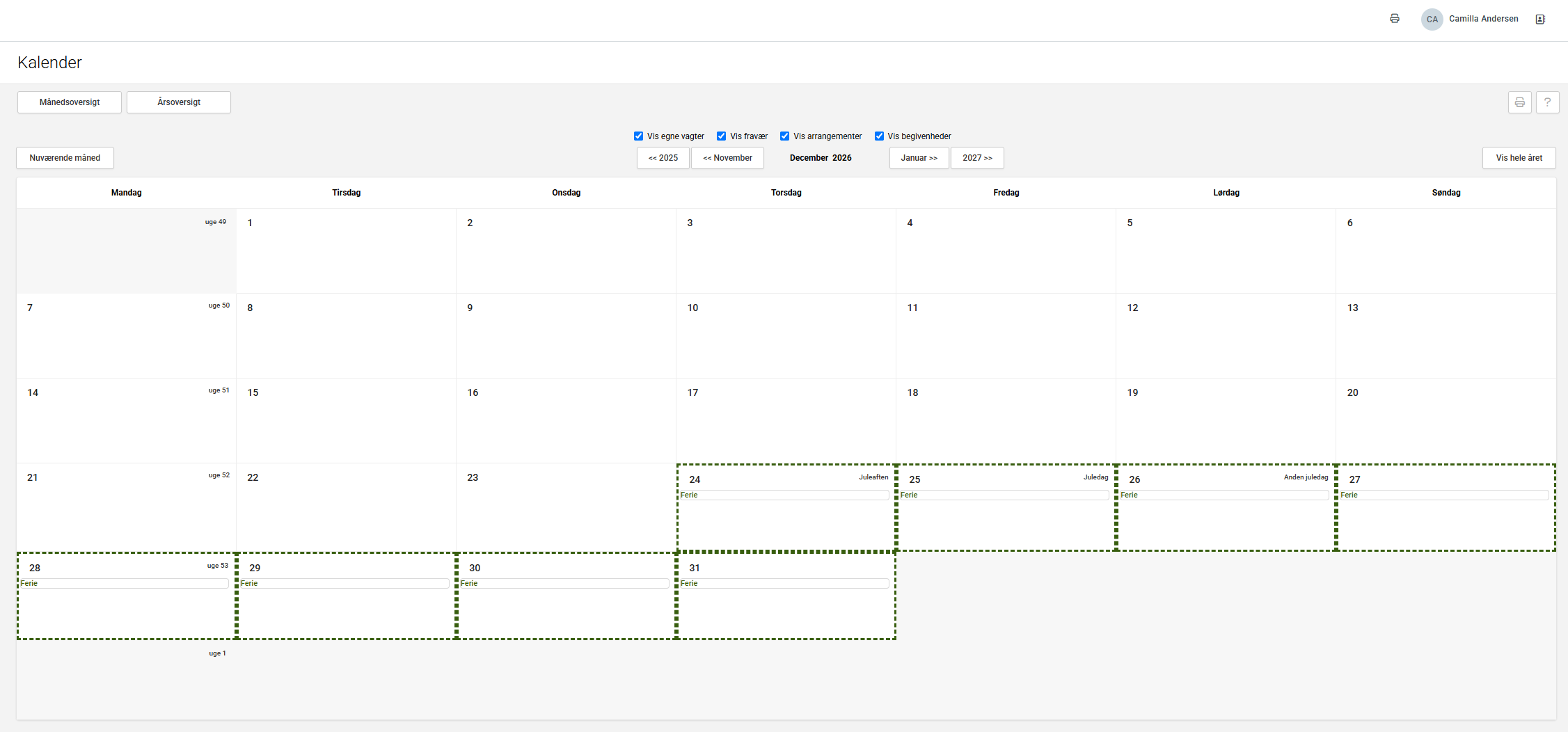Image resolution: width=1568 pixels, height=732 pixels.
Task: Open the Ferie entry on December 27
Action: [x=1444, y=495]
